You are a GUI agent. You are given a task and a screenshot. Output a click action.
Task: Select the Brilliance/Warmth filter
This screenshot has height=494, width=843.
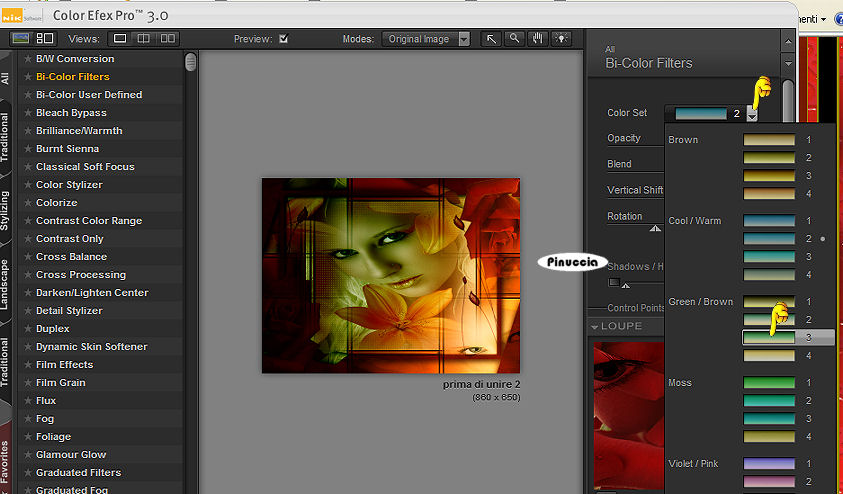click(x=79, y=131)
